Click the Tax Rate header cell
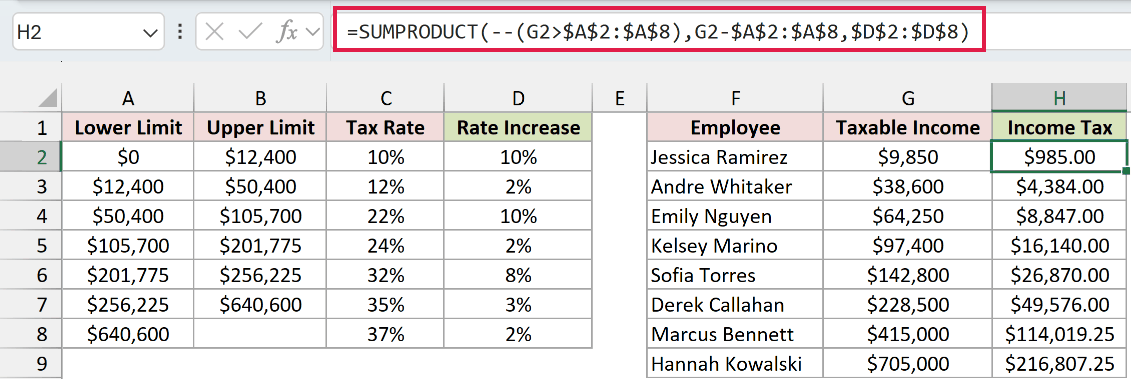This screenshot has width=1131, height=379. pos(386,128)
